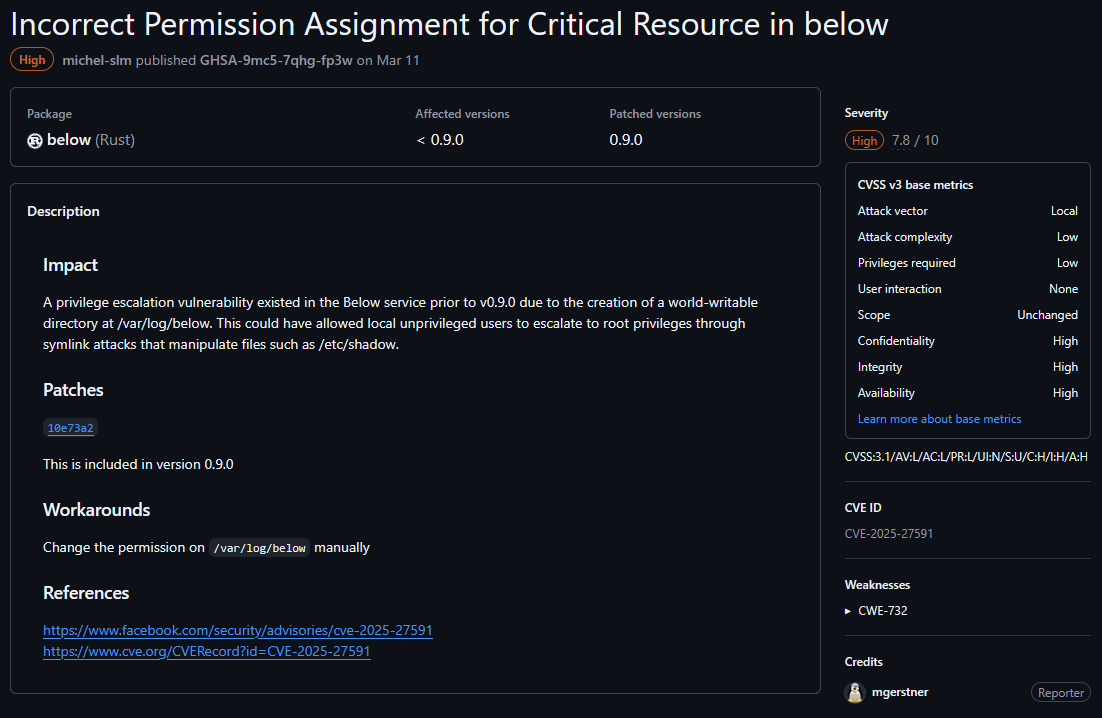Click the High badge under Severity
Image resolution: width=1102 pixels, height=718 pixels.
(x=864, y=141)
